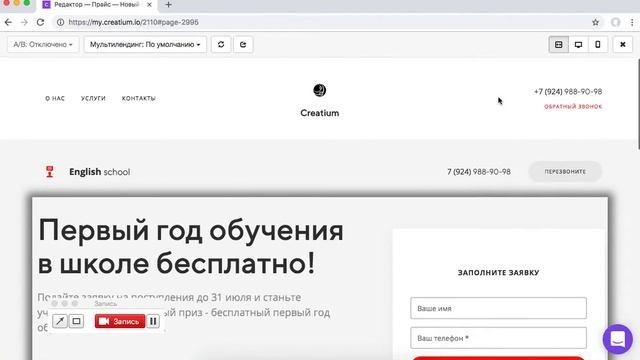Pause the recording with the pause button
640x360 pixels.
pos(153,321)
